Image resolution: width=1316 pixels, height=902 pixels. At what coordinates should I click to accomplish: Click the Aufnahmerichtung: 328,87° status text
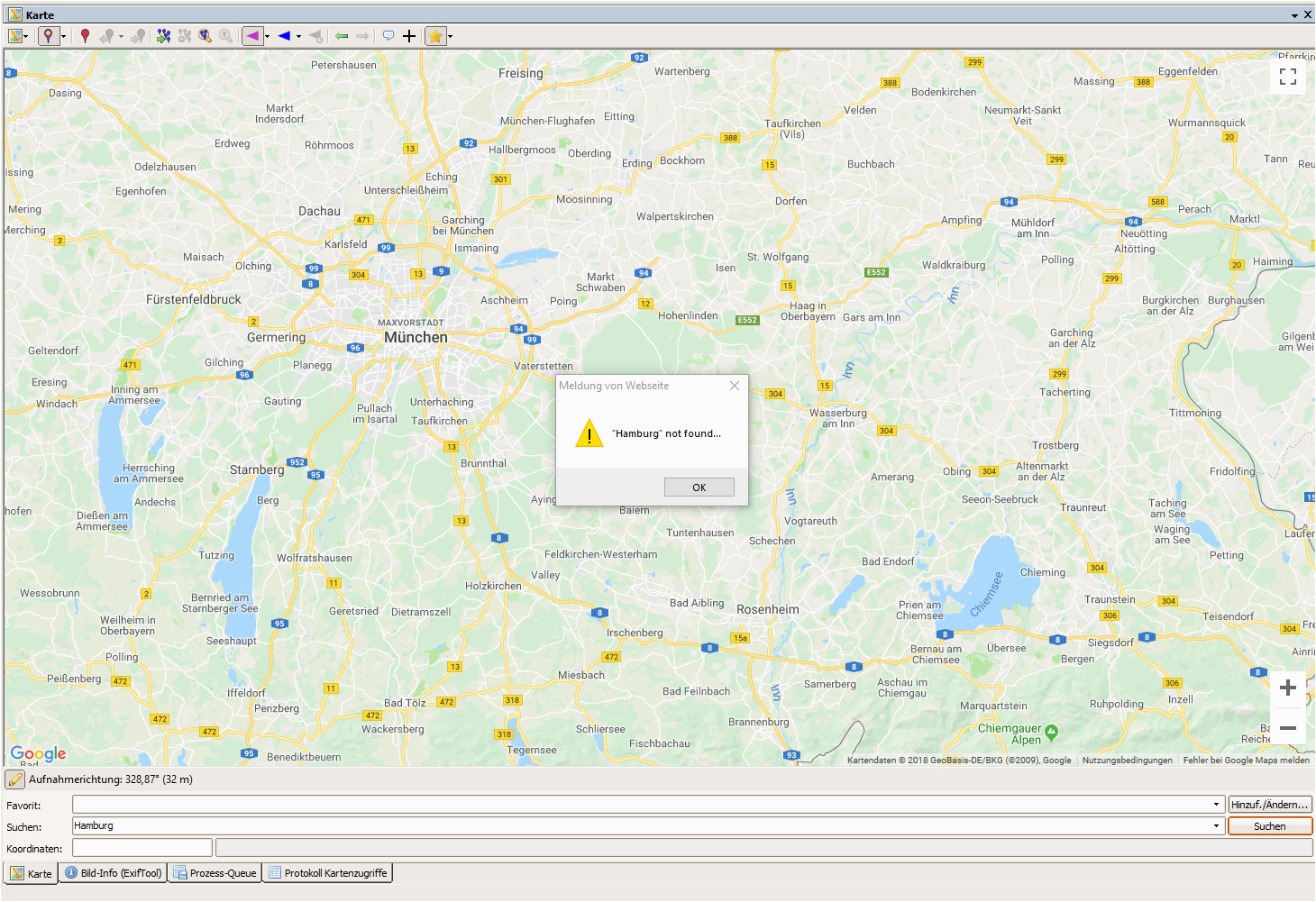pyautogui.click(x=111, y=779)
